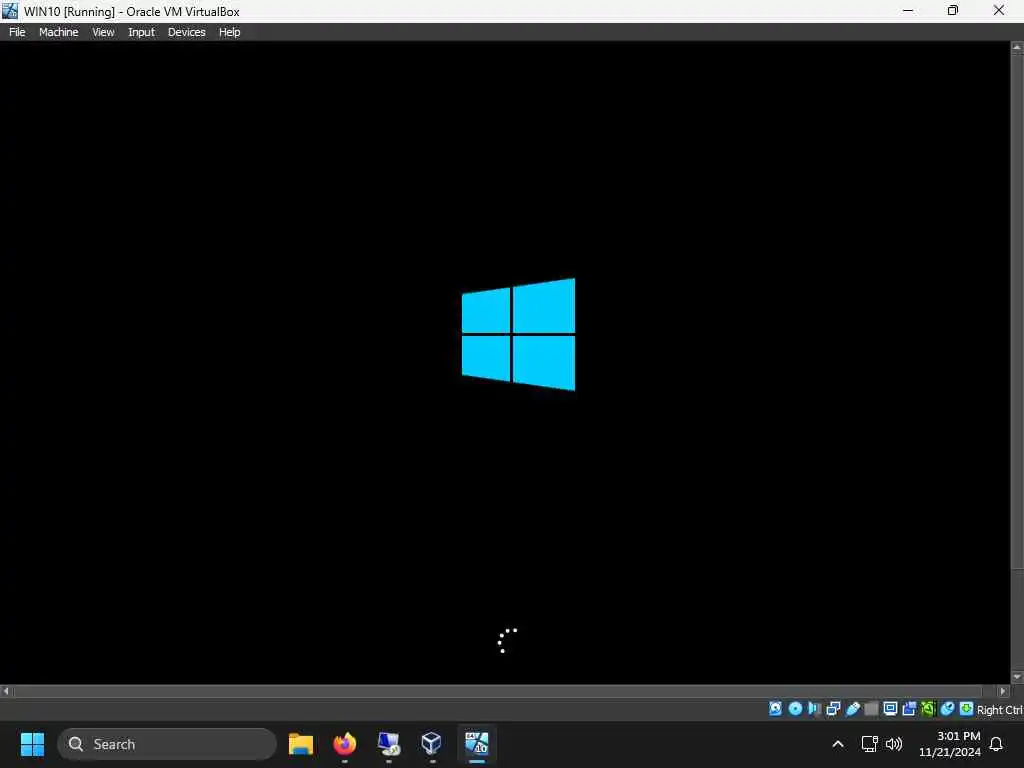Click the network tray icon

(869, 744)
